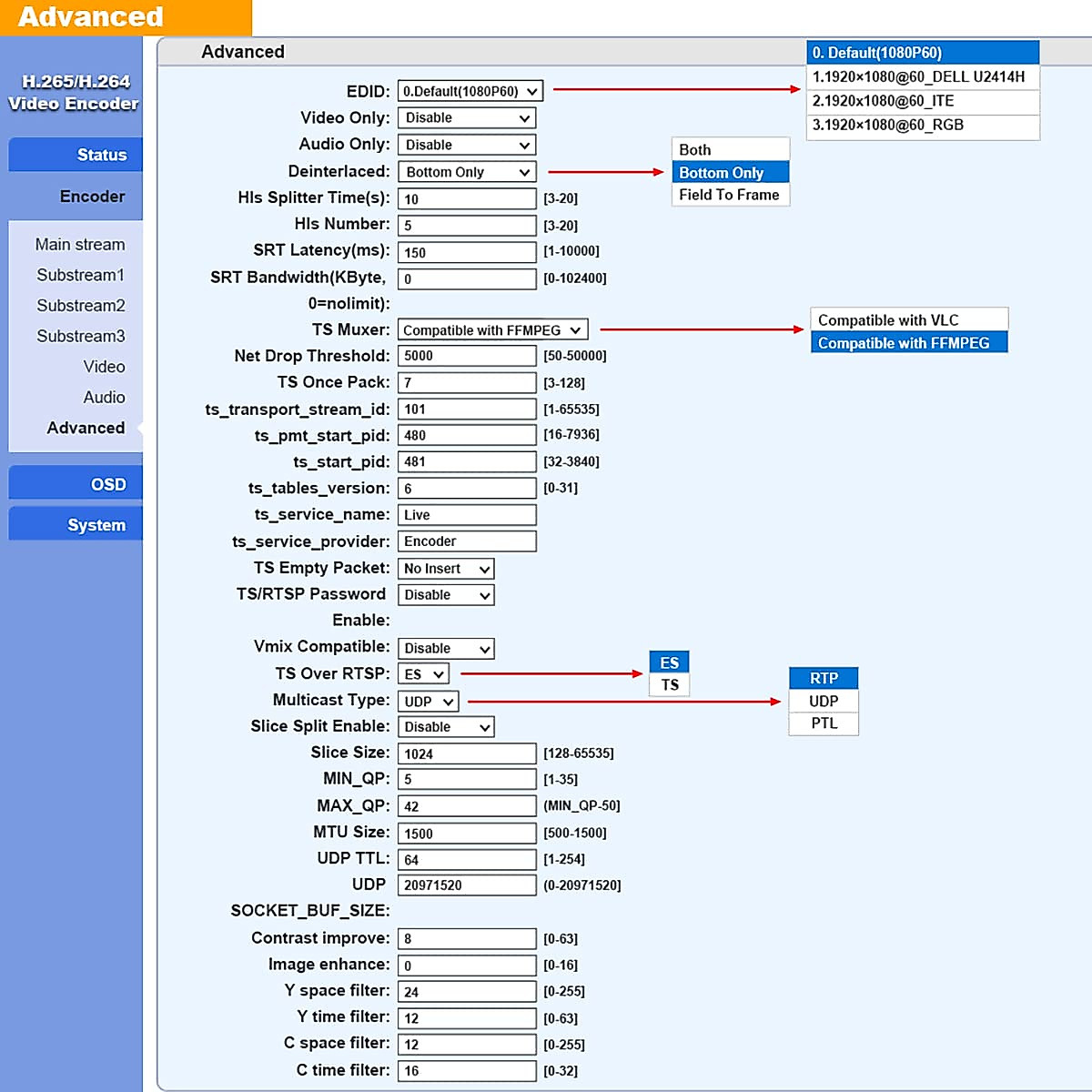
Task: Open the Video Only dropdown
Action: 467,118
